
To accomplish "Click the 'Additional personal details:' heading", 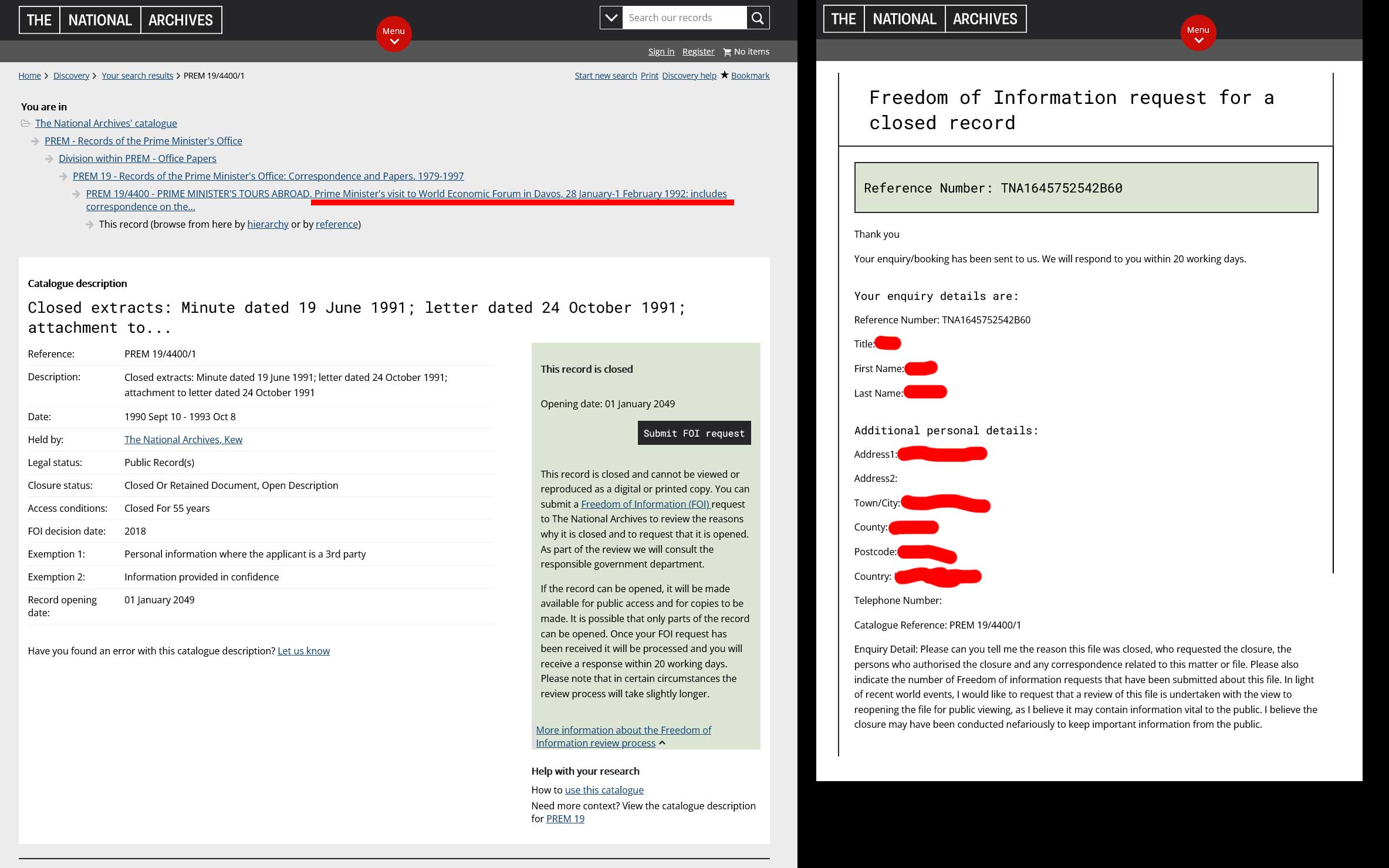I will point(946,430).
